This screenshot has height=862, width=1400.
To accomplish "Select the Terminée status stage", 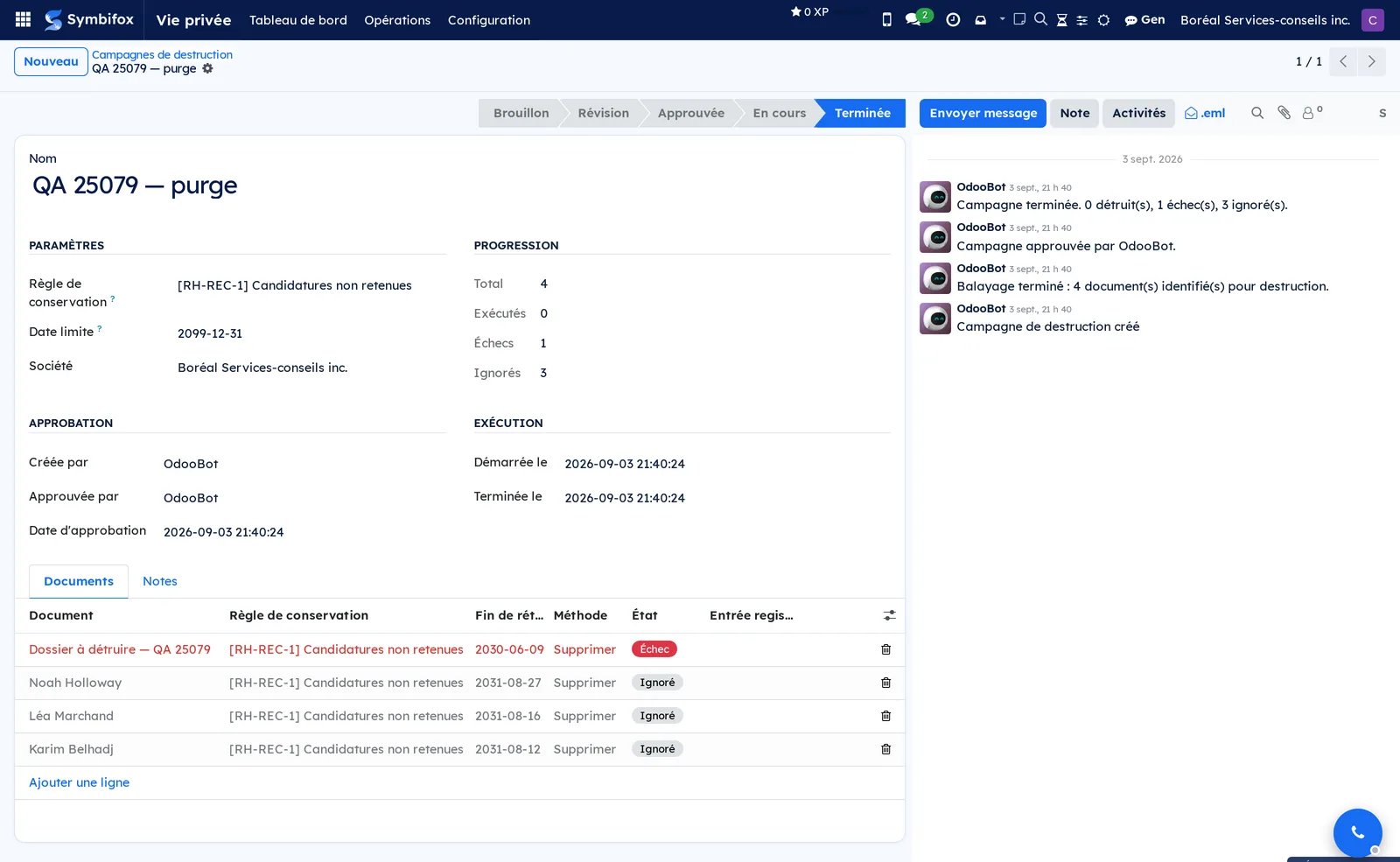I will coord(862,113).
